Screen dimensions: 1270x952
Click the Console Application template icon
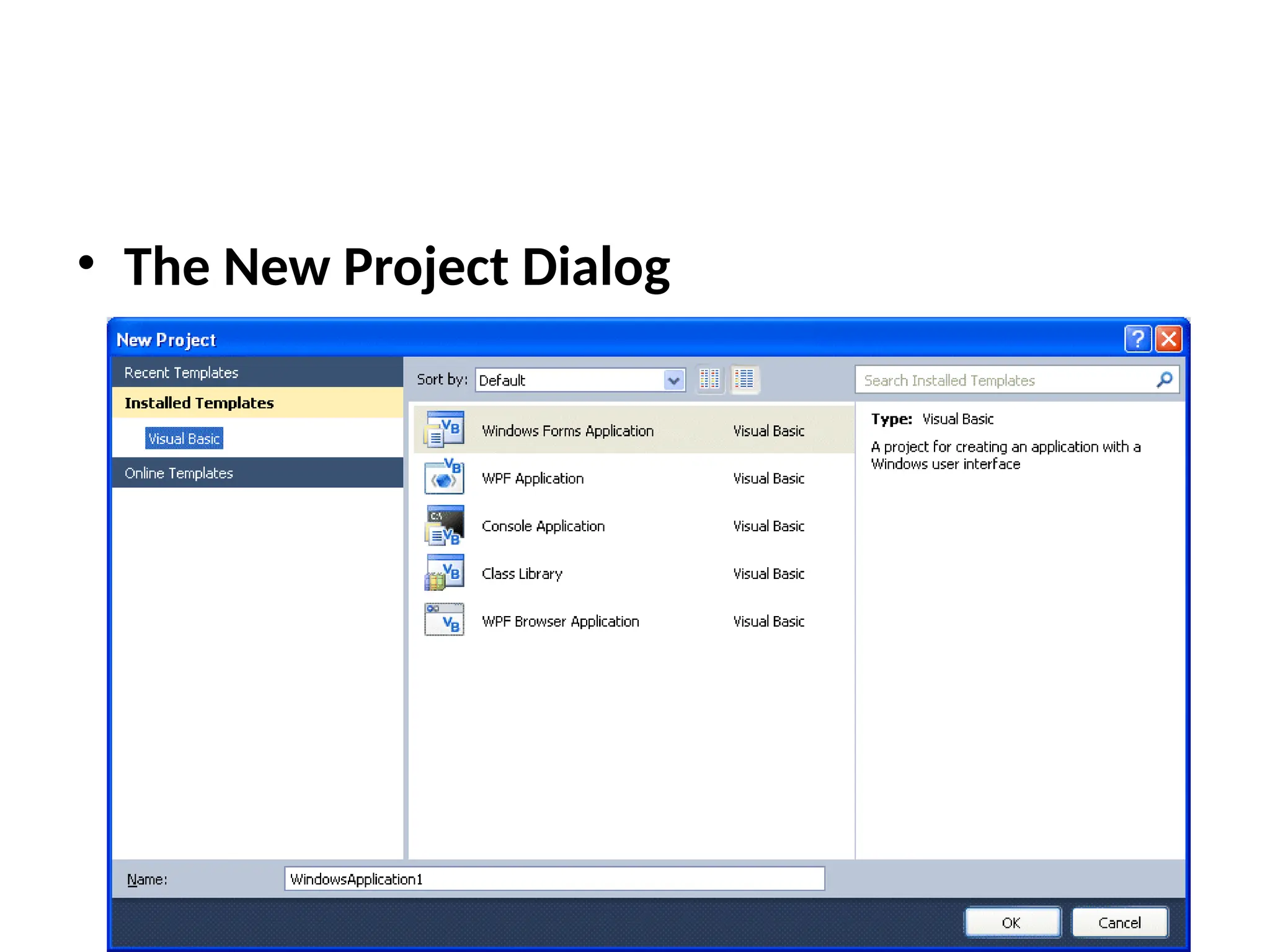click(444, 525)
